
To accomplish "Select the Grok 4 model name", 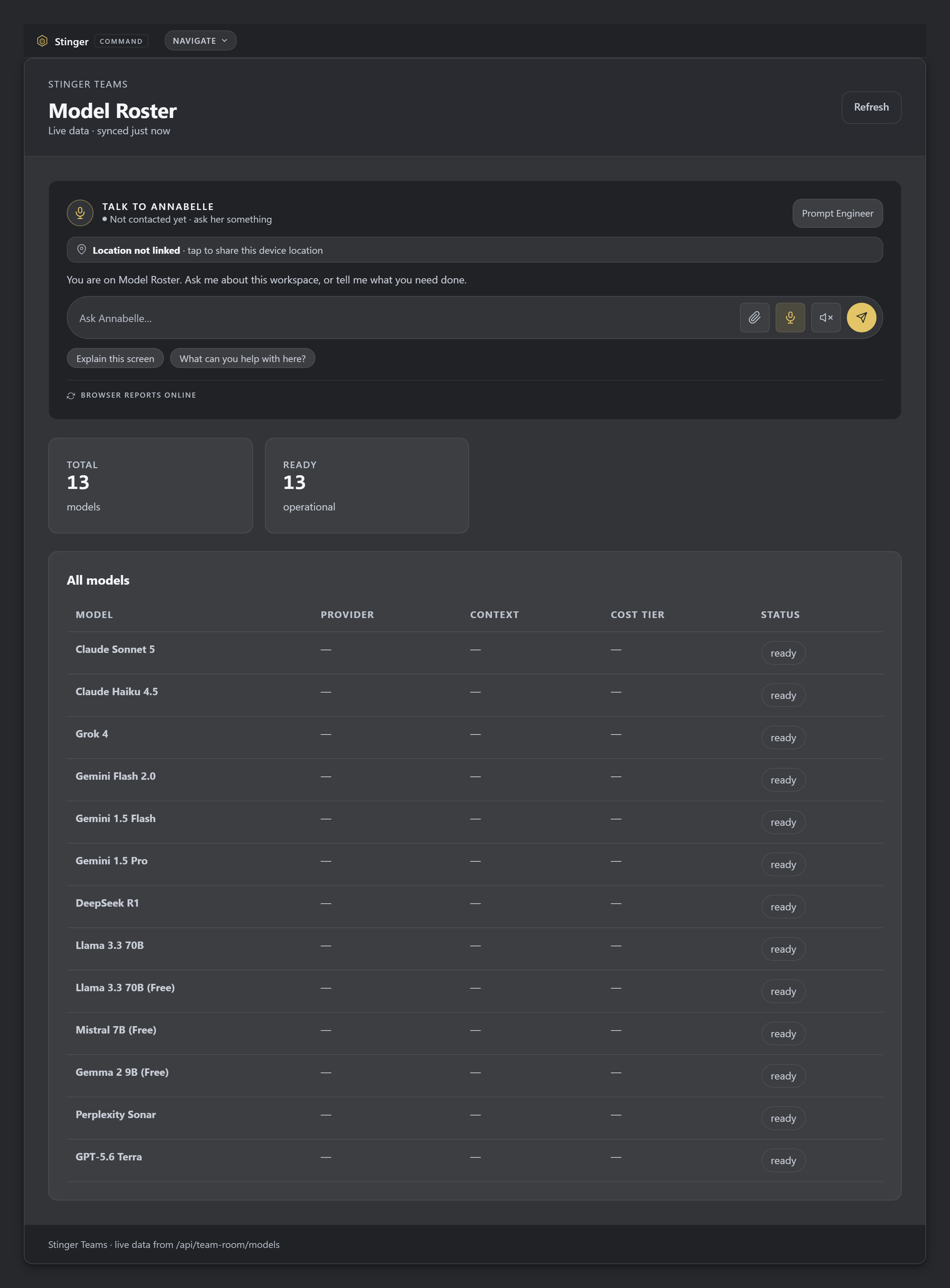I will pyautogui.click(x=92, y=734).
